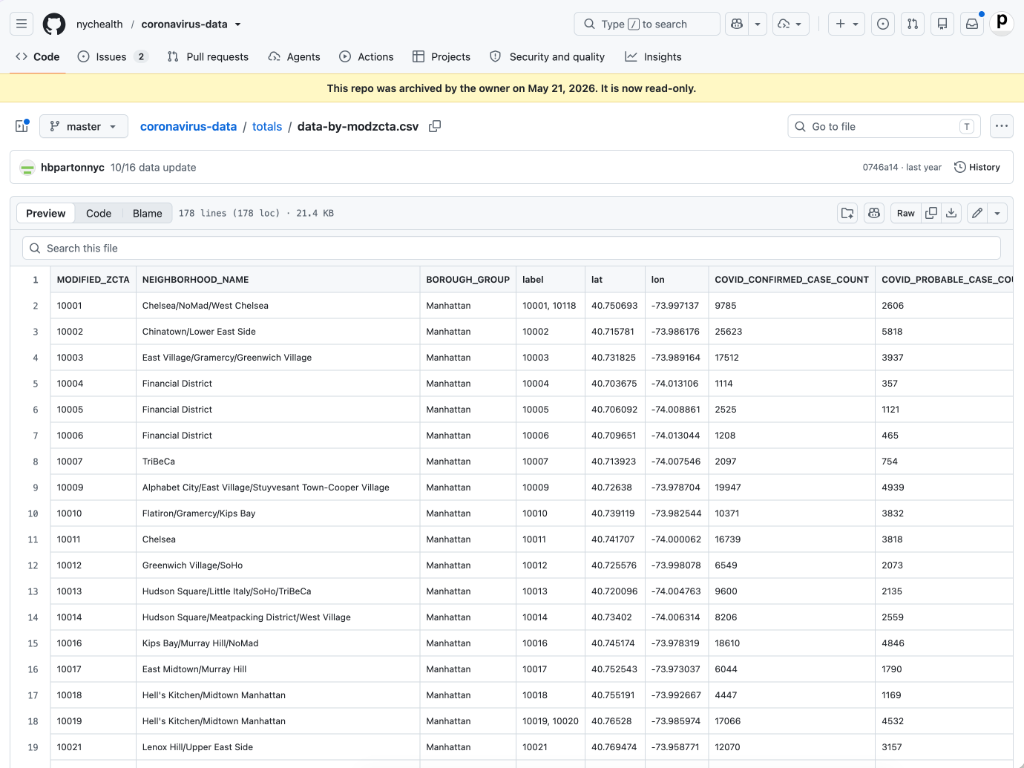Open the Security and quality tab
The image size is (1024, 768).
click(x=547, y=57)
